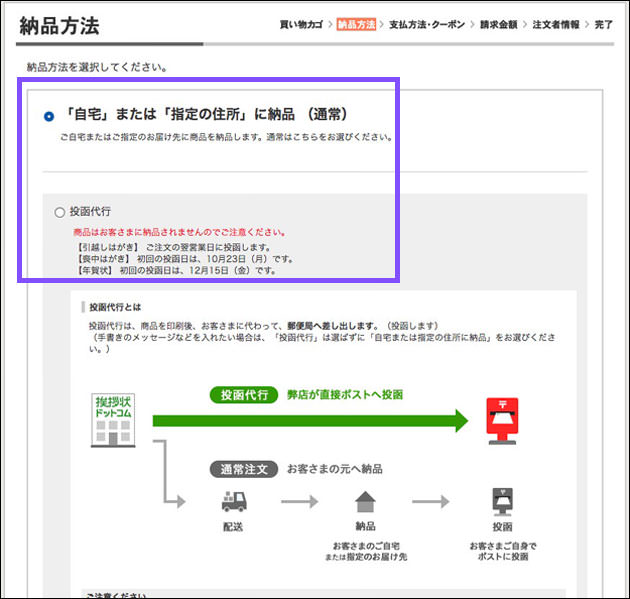Click the お客さまご自身でポストに投函 caption
Image resolution: width=630 pixels, height=599 pixels.
(x=503, y=551)
